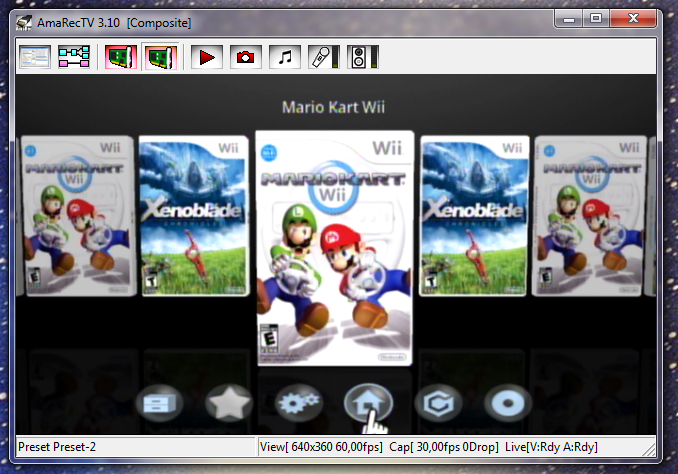Click the AmaRecTV app icon in title bar

click(x=24, y=22)
